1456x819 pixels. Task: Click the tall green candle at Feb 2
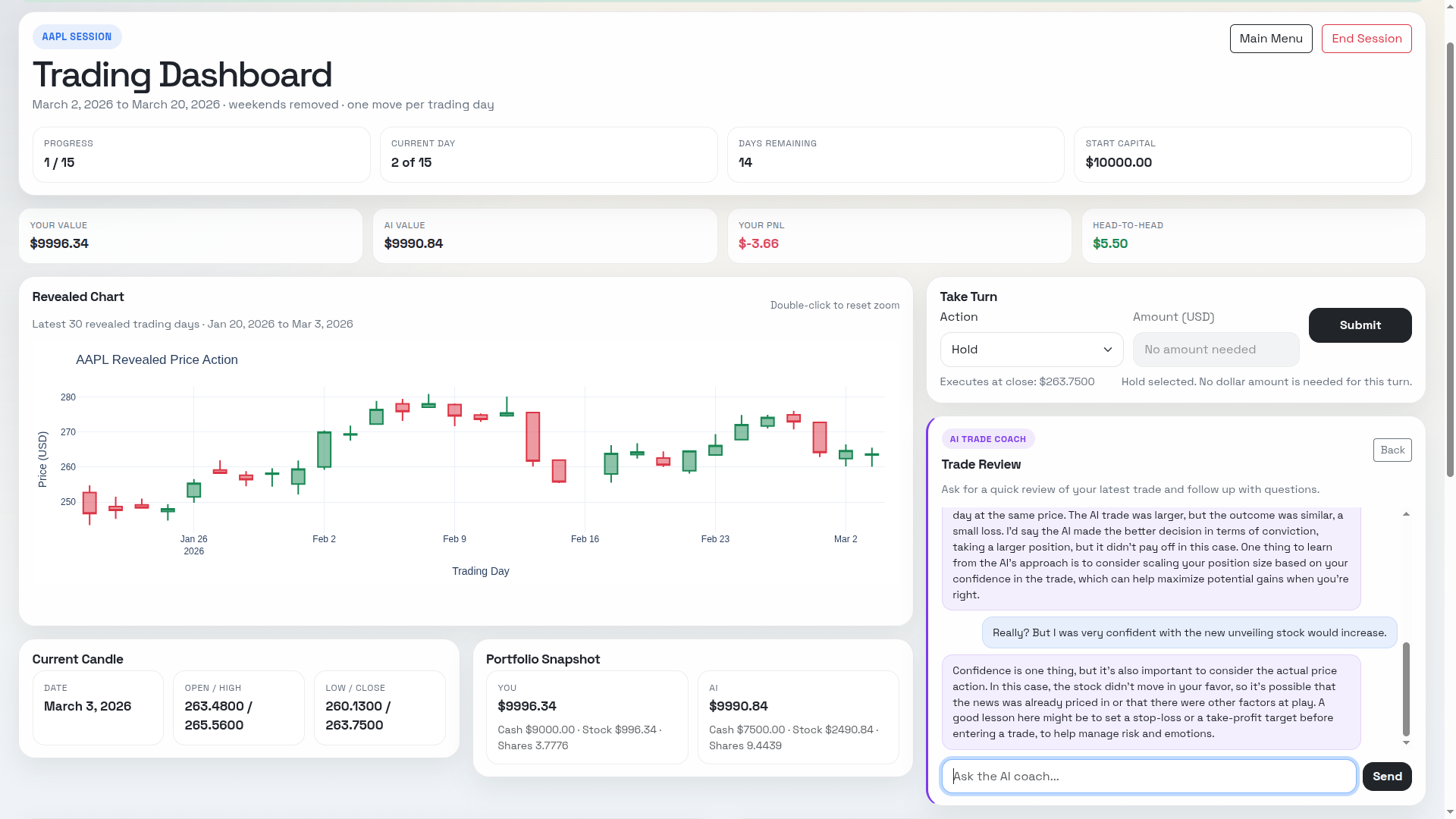324,450
